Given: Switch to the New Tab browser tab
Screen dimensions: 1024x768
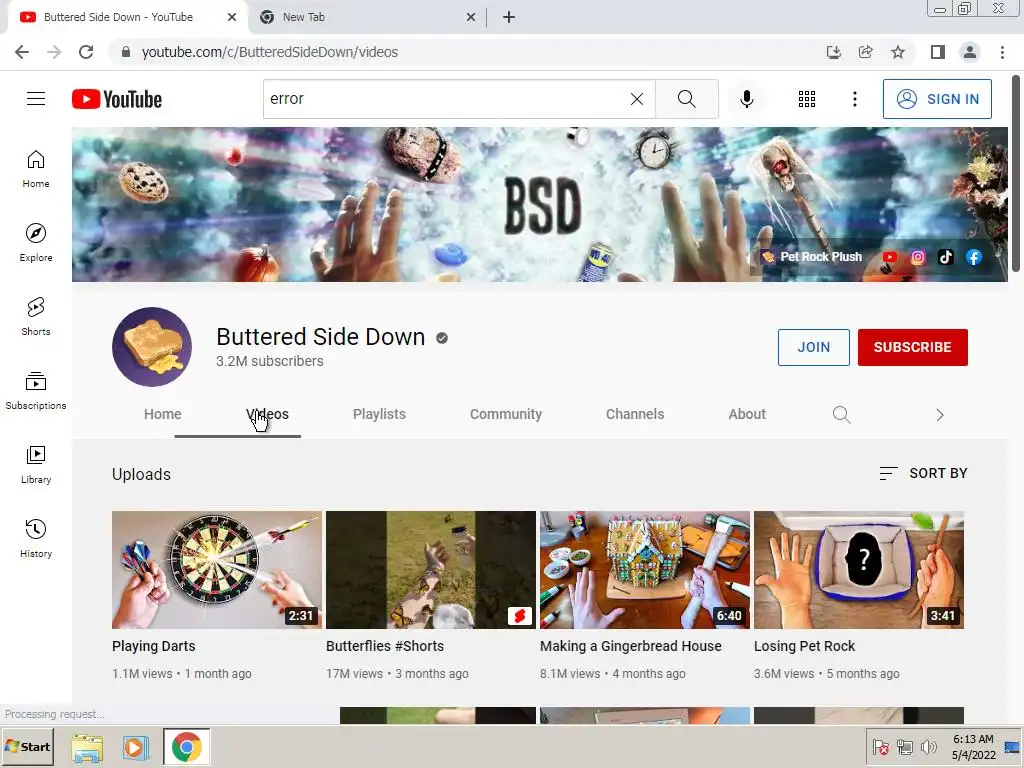Looking at the screenshot, I should (x=366, y=17).
